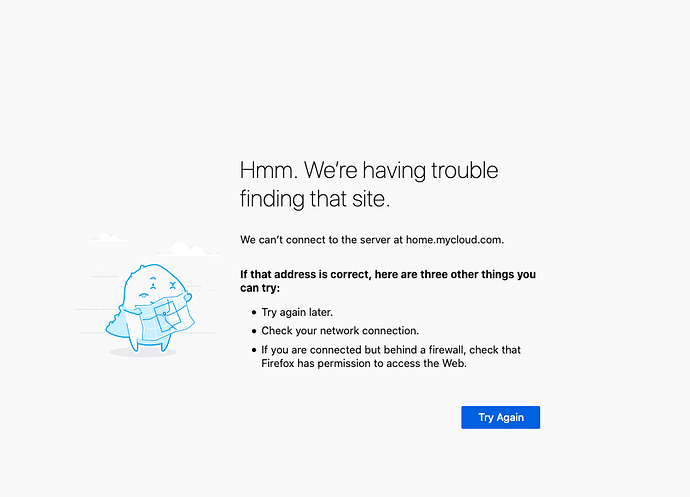Screen dimensions: 690x497
Task: Click the dinosaur's dizzy face
Action: pyautogui.click(x=159, y=286)
